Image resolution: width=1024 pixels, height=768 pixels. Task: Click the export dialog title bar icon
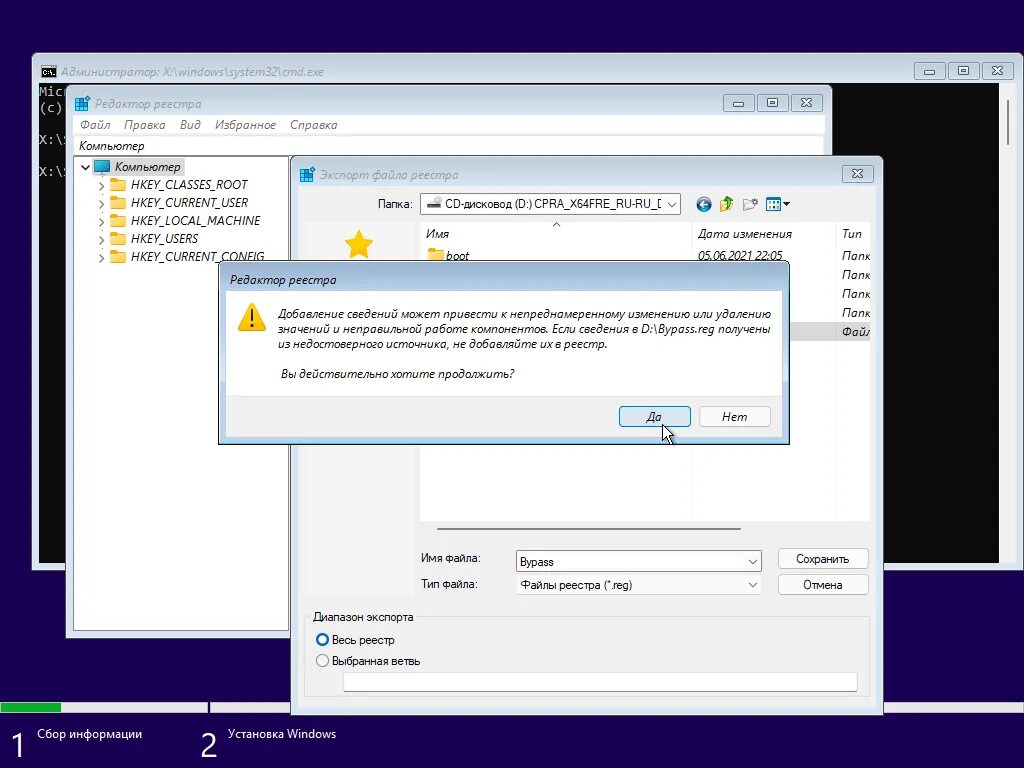[307, 174]
